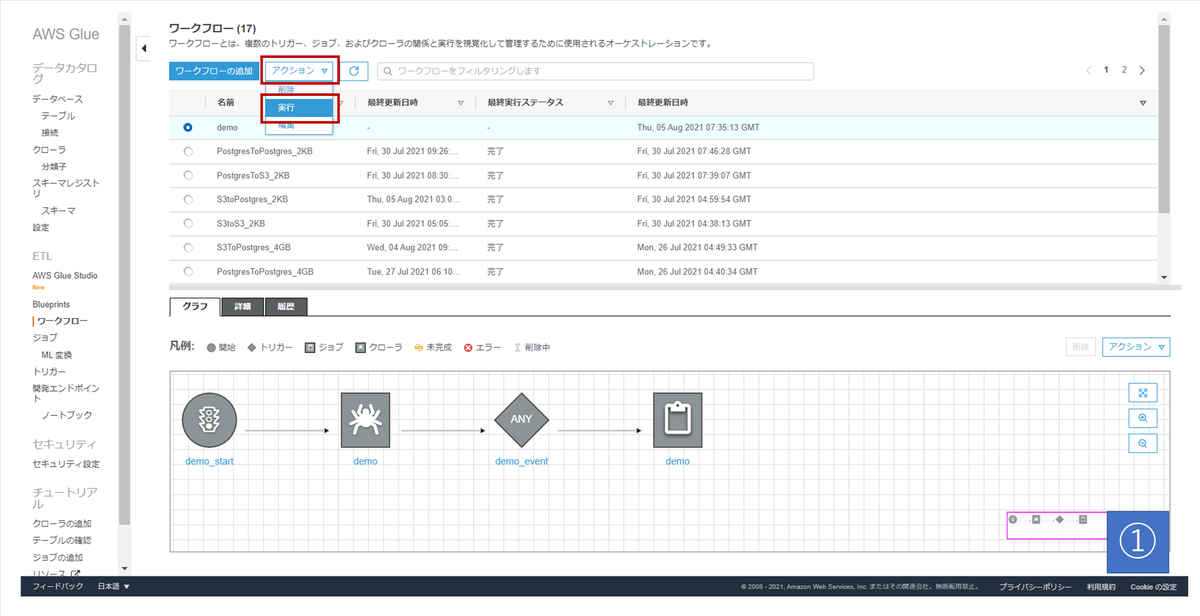
Task: Open 接続 in the sidebar
Action: (50, 132)
